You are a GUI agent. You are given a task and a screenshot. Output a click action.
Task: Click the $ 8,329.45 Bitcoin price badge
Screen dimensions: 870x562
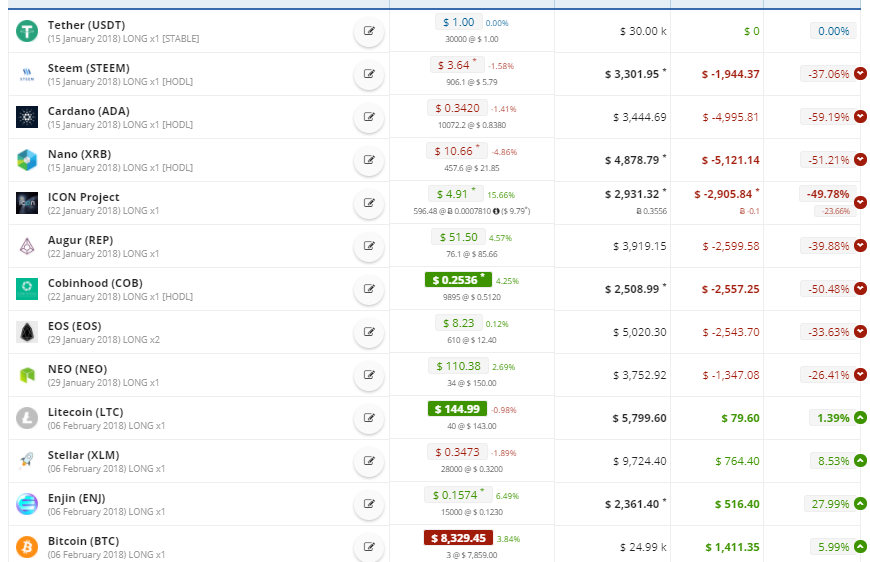pos(458,538)
